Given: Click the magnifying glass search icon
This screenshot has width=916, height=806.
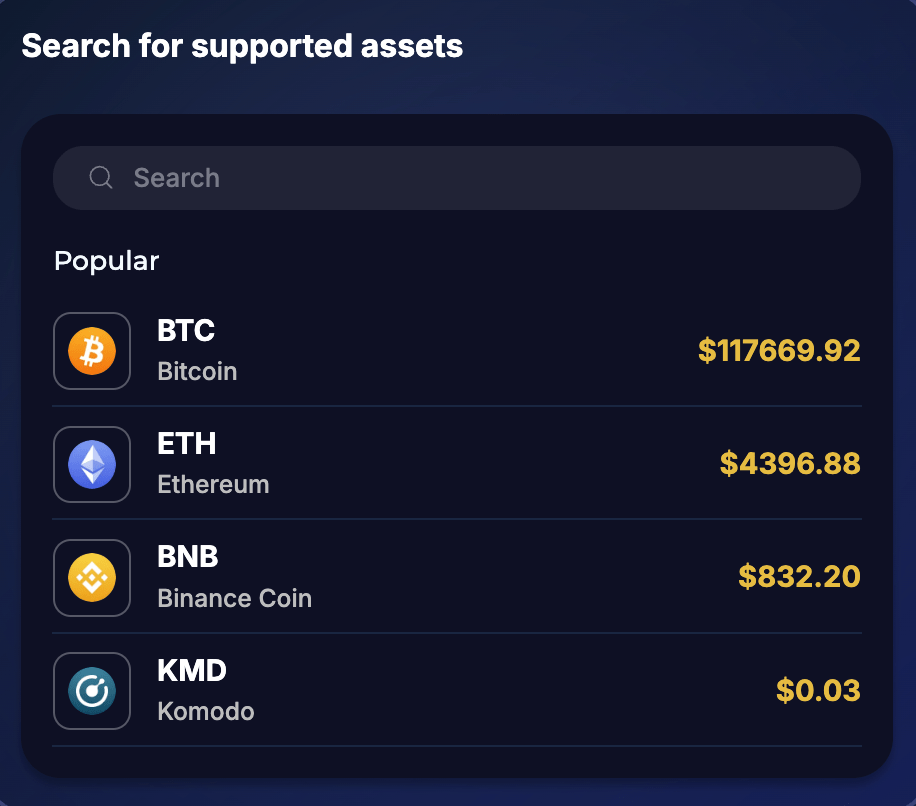Looking at the screenshot, I should pos(100,178).
